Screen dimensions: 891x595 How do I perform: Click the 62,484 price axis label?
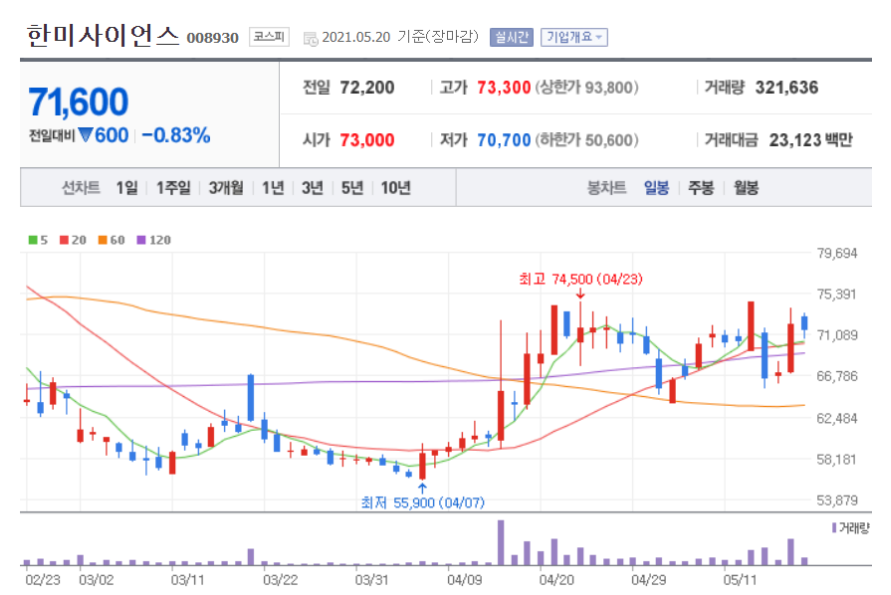click(836, 418)
